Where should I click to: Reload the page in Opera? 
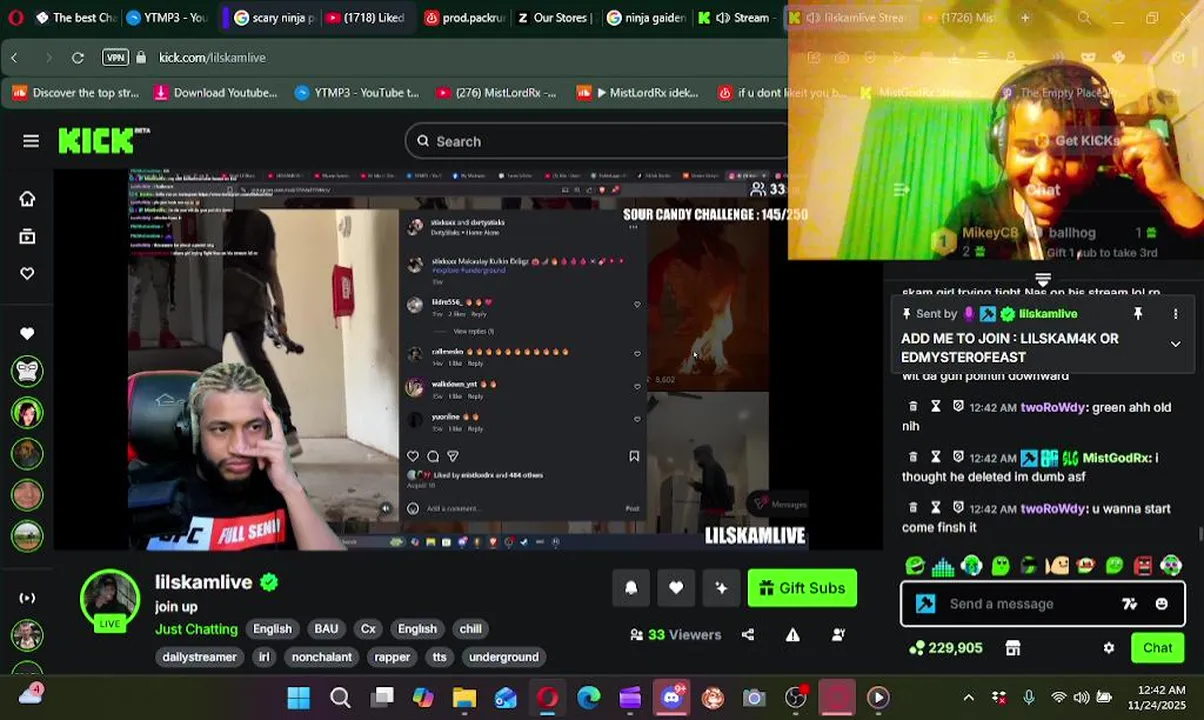click(78, 58)
